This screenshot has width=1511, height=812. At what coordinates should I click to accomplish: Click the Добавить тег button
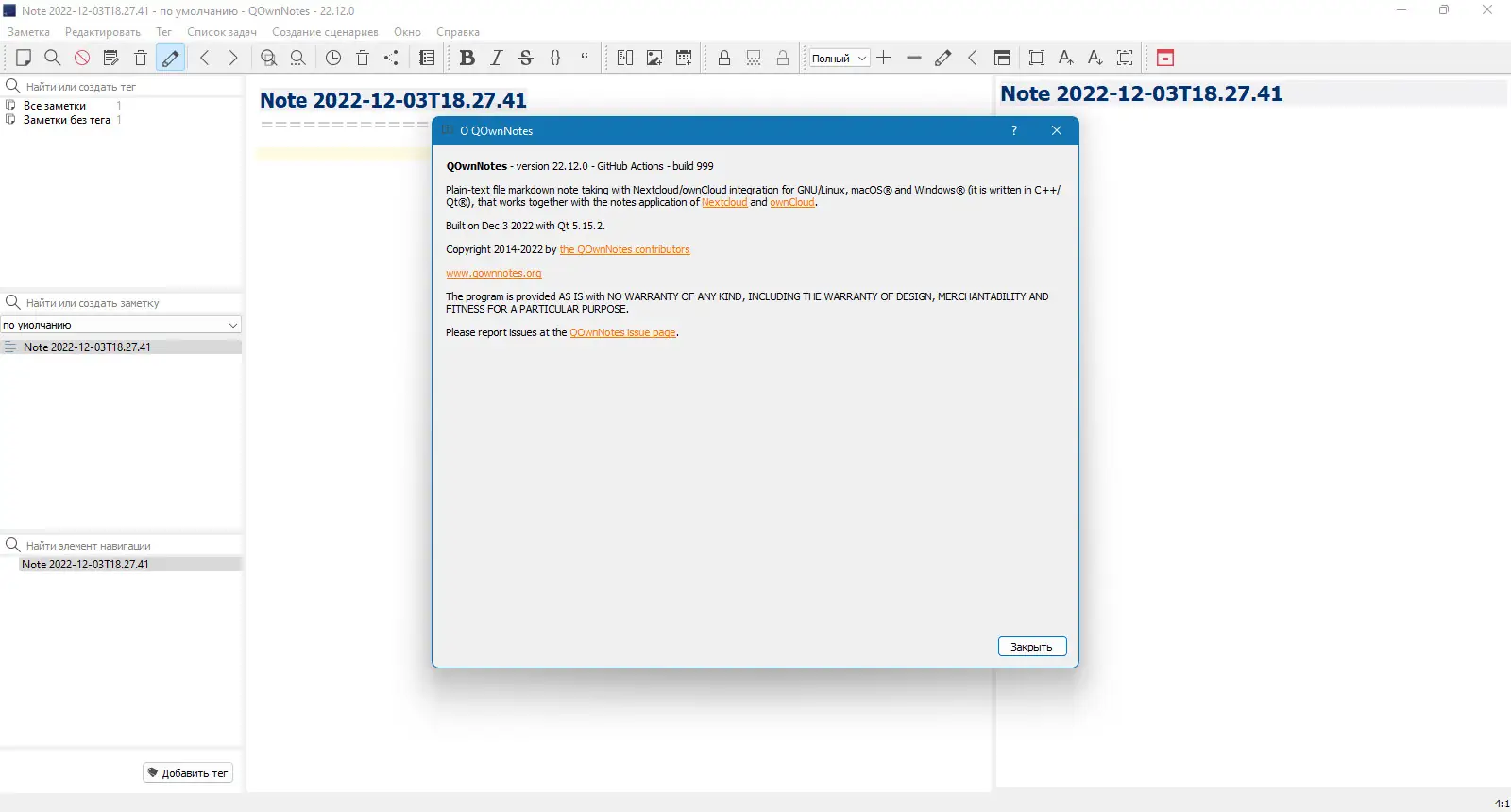click(x=188, y=772)
